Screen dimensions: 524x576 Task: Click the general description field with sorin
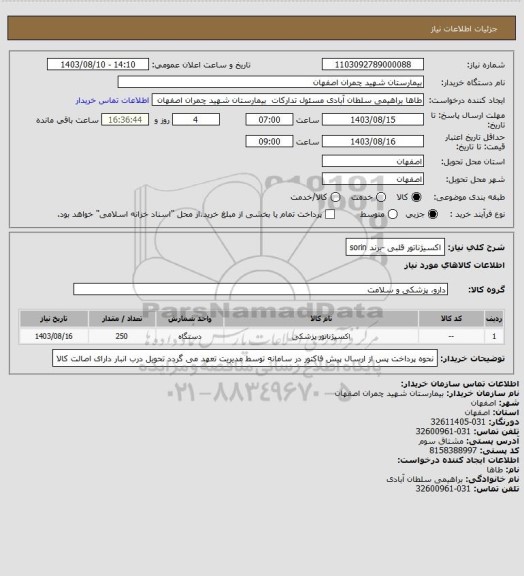tap(395, 247)
